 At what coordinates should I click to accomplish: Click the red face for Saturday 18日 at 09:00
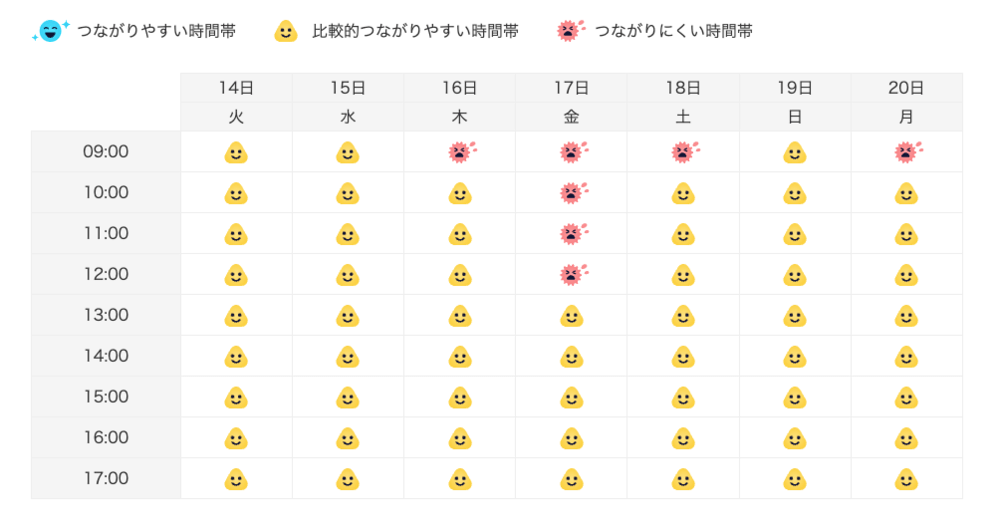tap(683, 153)
